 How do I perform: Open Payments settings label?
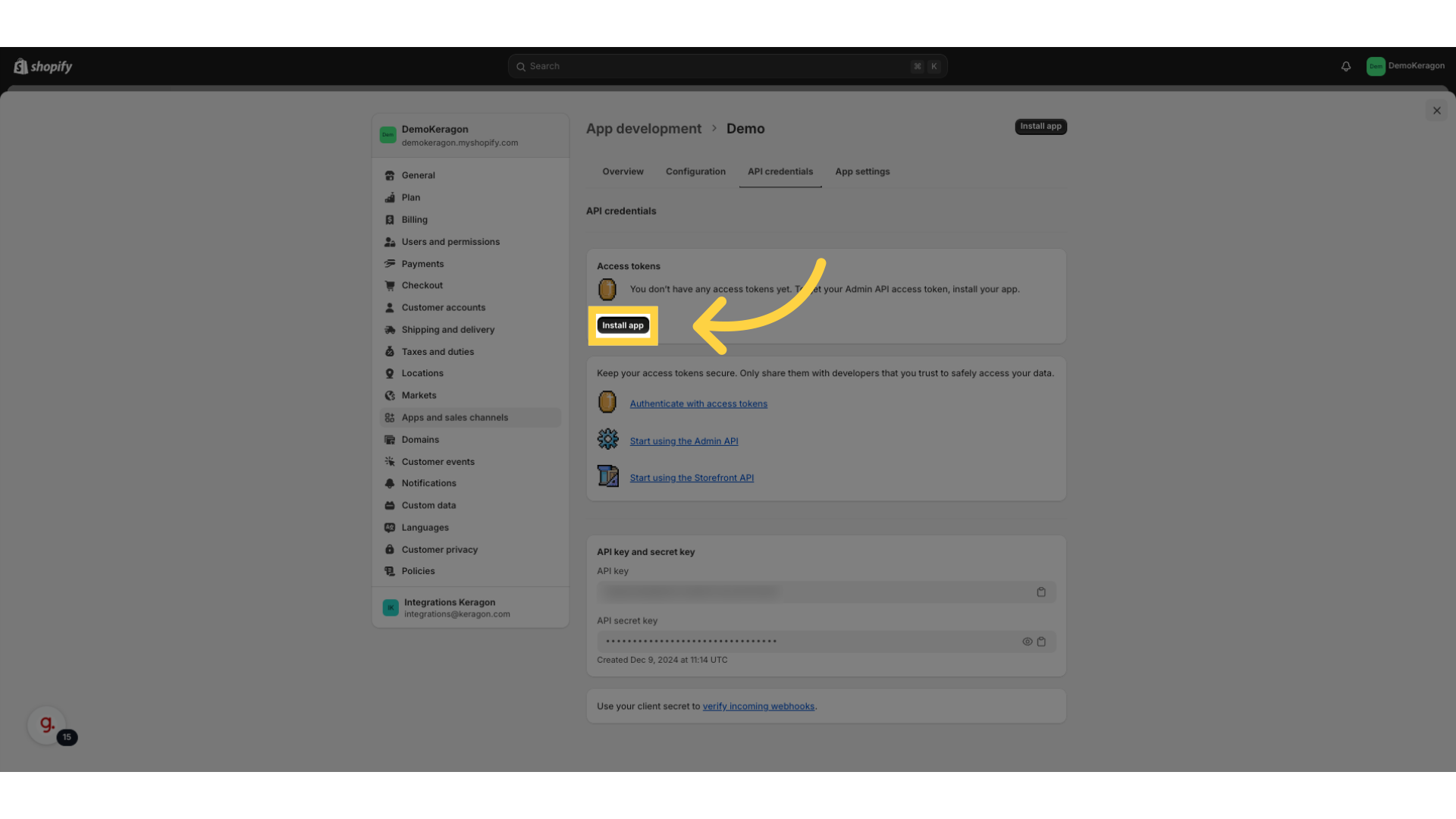[422, 264]
